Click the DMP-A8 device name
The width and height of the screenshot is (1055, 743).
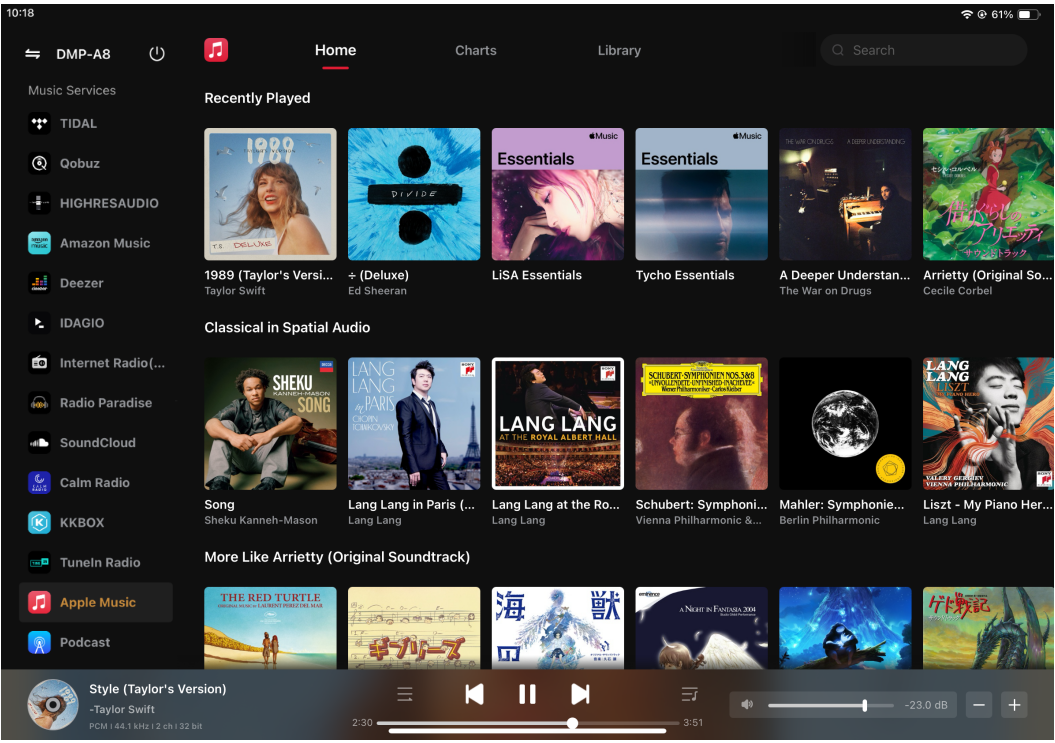[83, 55]
